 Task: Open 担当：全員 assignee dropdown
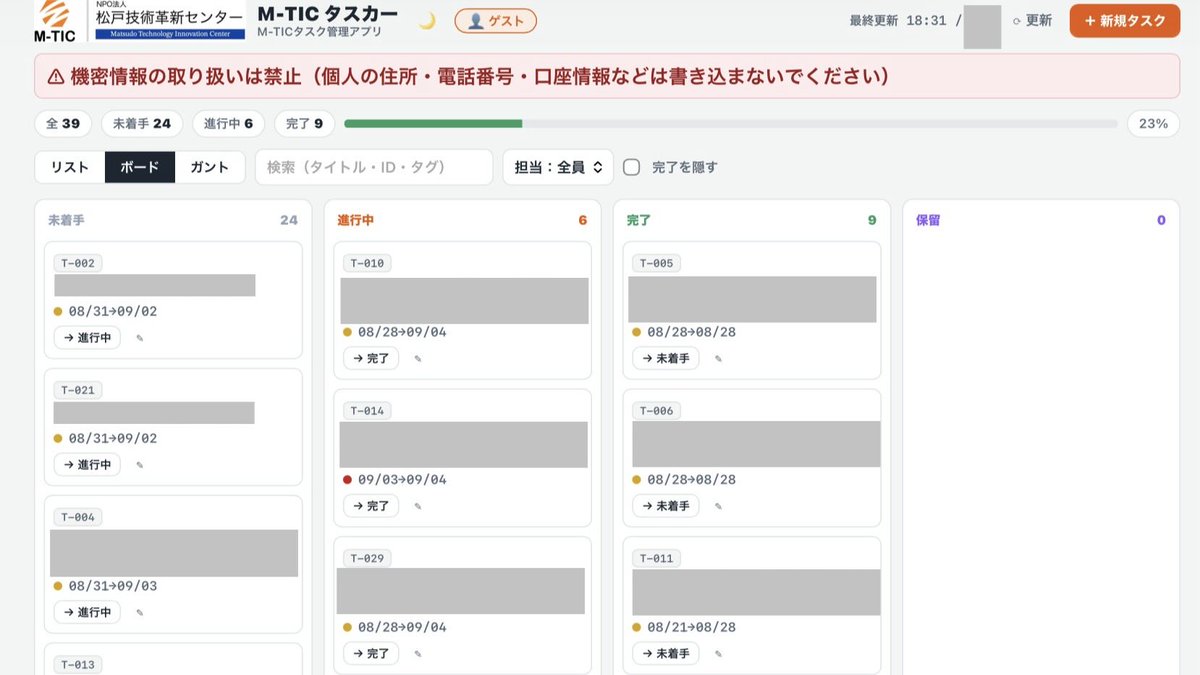pos(558,167)
